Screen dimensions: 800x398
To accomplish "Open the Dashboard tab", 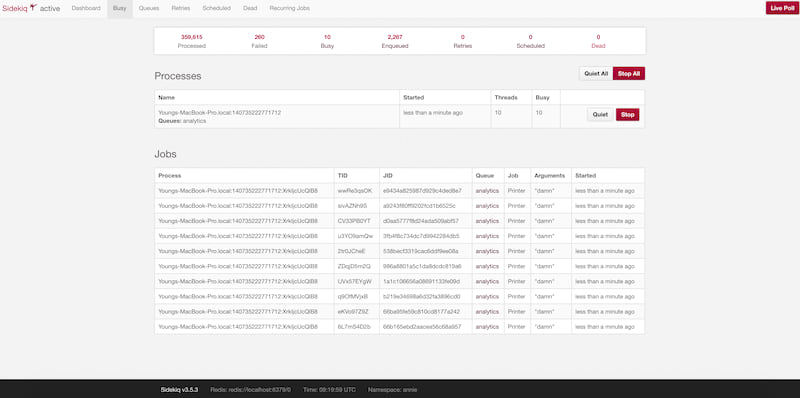I will pos(86,8).
